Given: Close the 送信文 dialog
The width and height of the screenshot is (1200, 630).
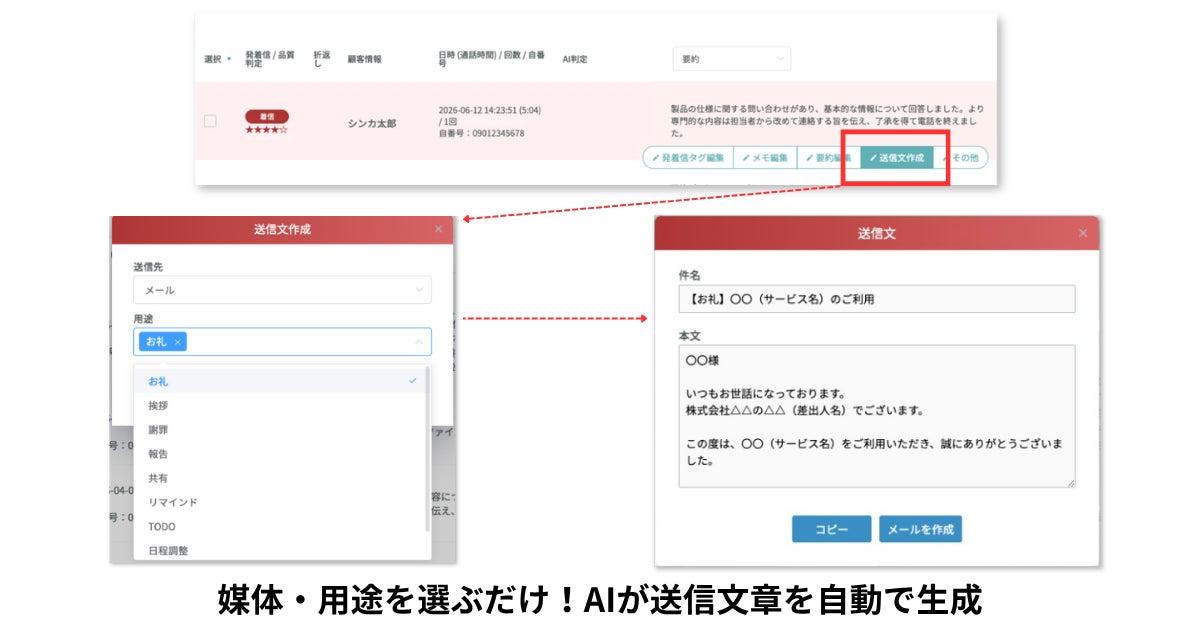Looking at the screenshot, I should [x=1083, y=233].
